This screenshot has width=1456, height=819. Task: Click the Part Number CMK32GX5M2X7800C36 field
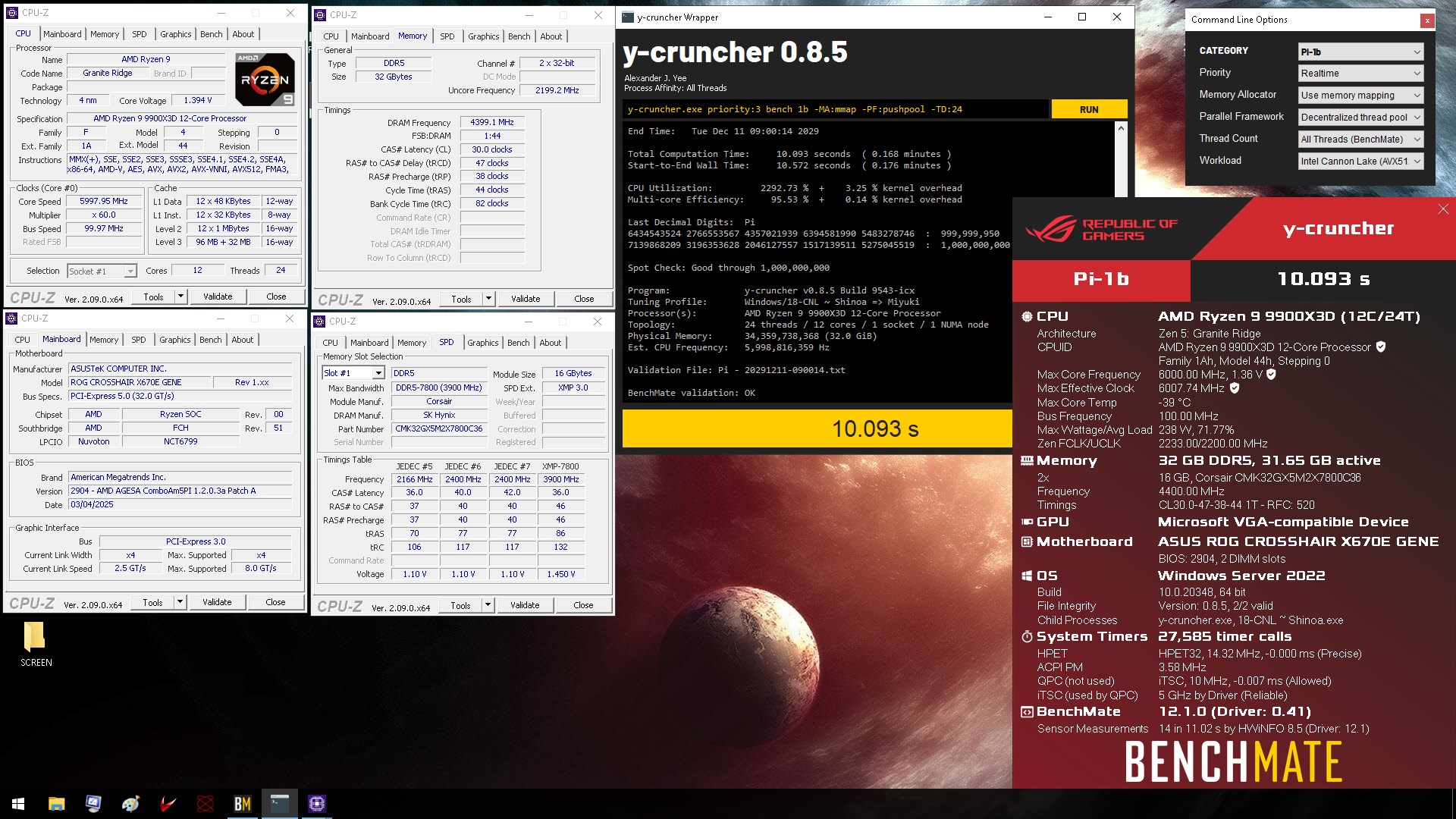coord(439,428)
